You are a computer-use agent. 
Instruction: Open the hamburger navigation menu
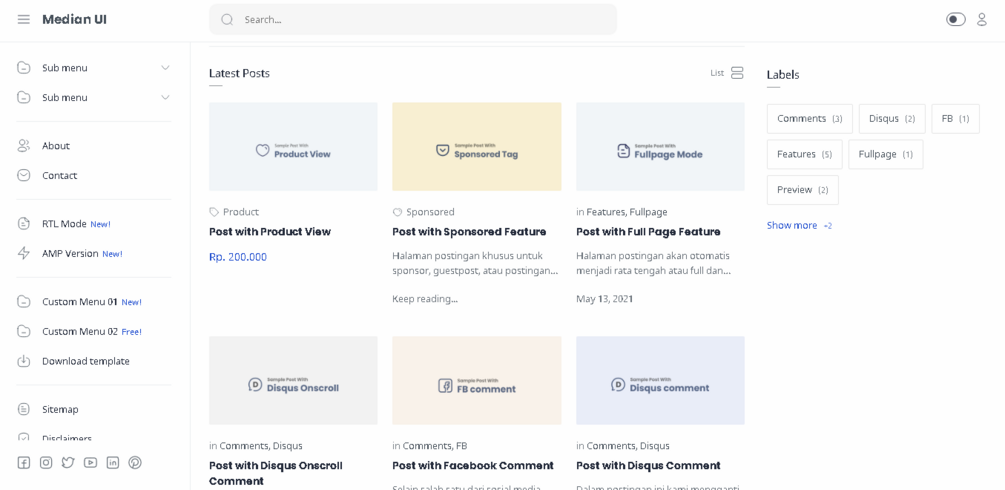tap(24, 19)
